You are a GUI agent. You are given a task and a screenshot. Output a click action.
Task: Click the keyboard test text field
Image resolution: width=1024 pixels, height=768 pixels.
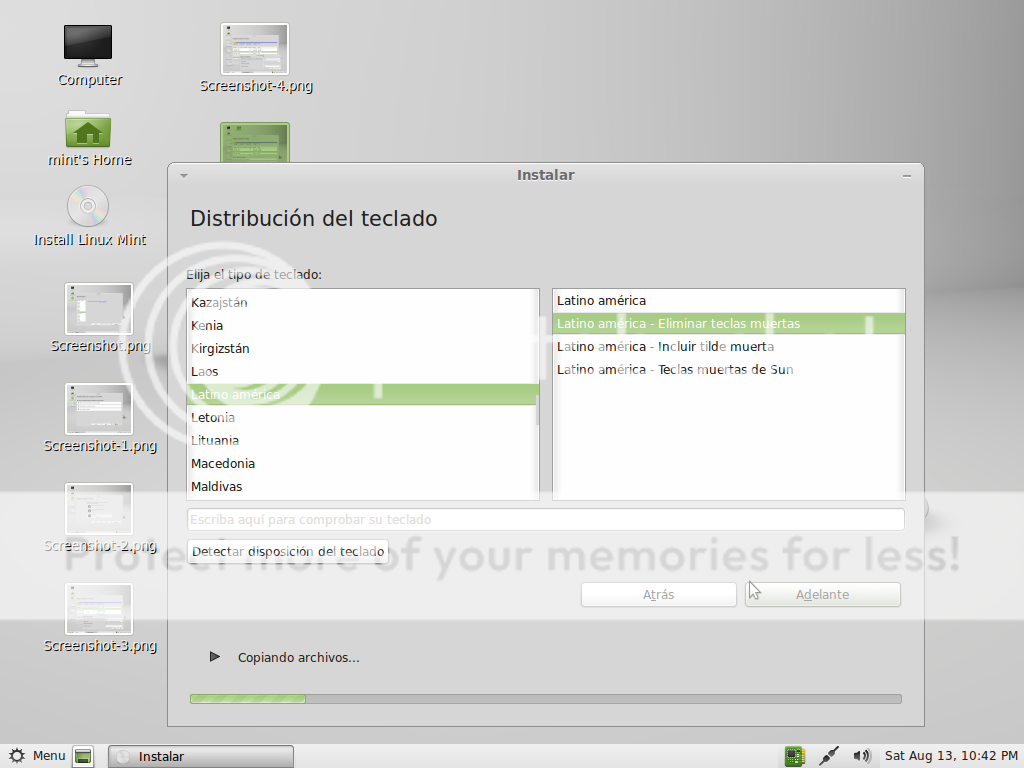tap(545, 519)
